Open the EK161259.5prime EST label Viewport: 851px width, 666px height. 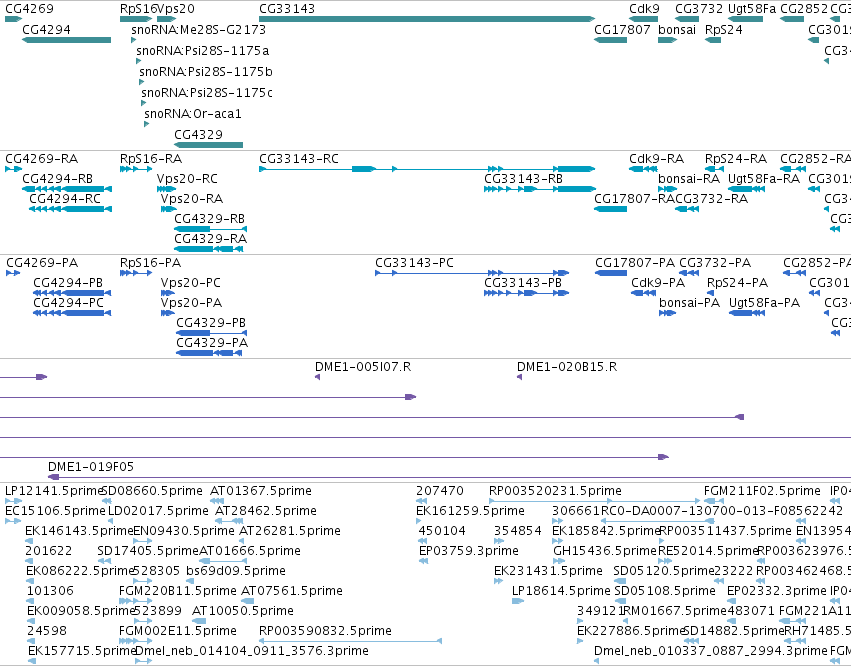click(x=470, y=511)
